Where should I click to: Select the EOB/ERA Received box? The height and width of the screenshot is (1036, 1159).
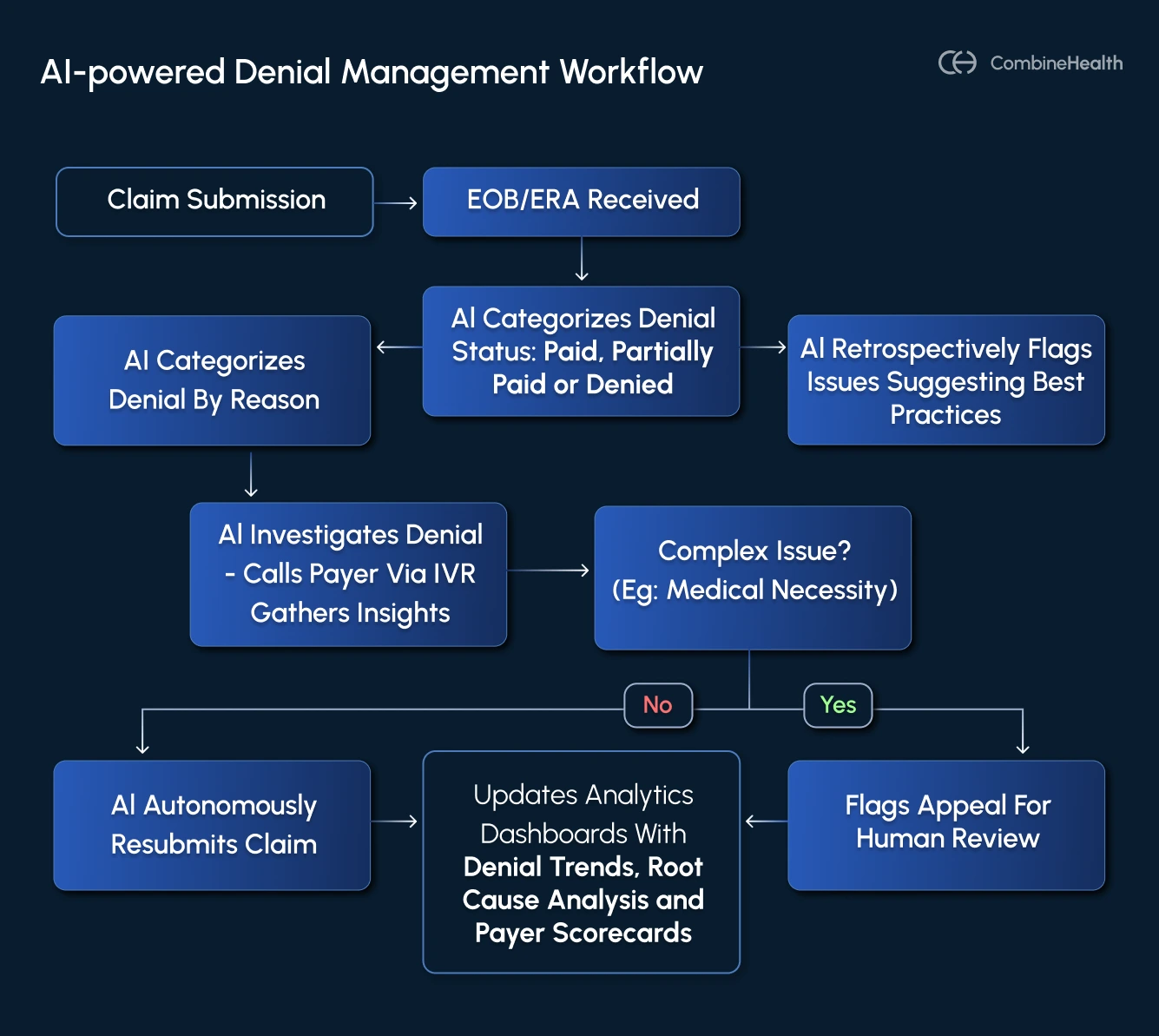click(x=582, y=201)
